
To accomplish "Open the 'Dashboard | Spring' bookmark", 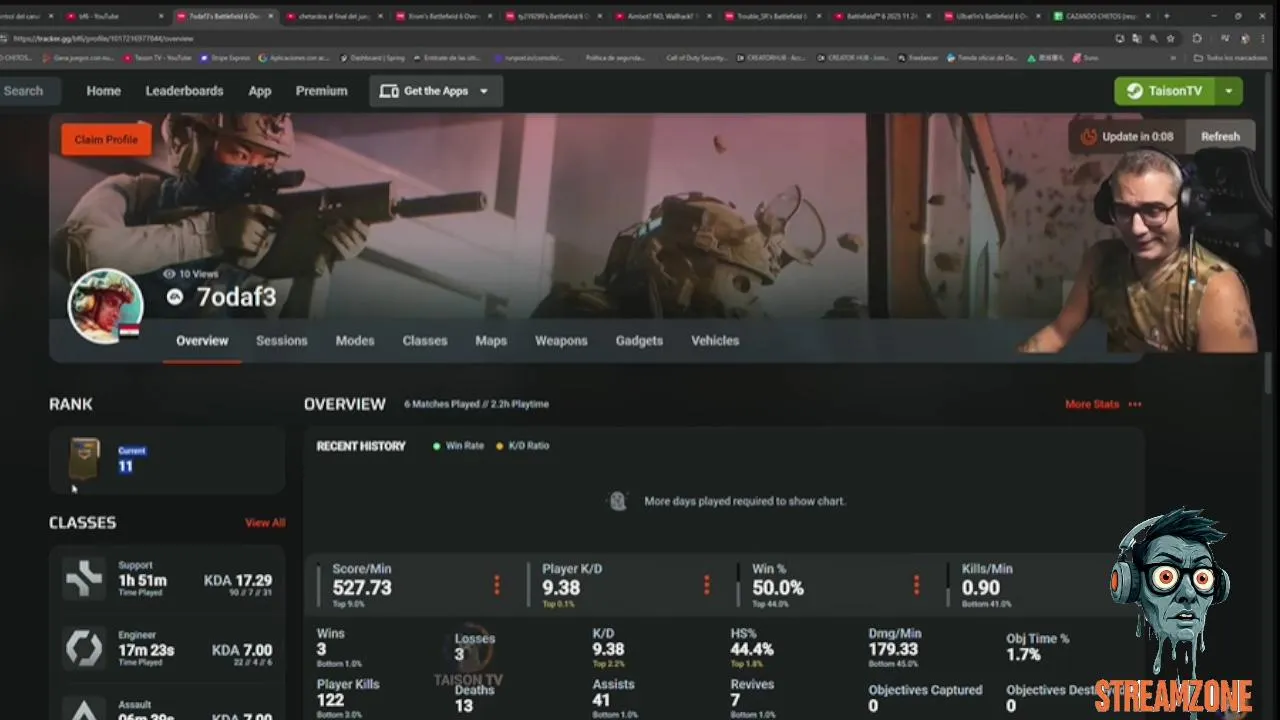I will pyautogui.click(x=372, y=58).
